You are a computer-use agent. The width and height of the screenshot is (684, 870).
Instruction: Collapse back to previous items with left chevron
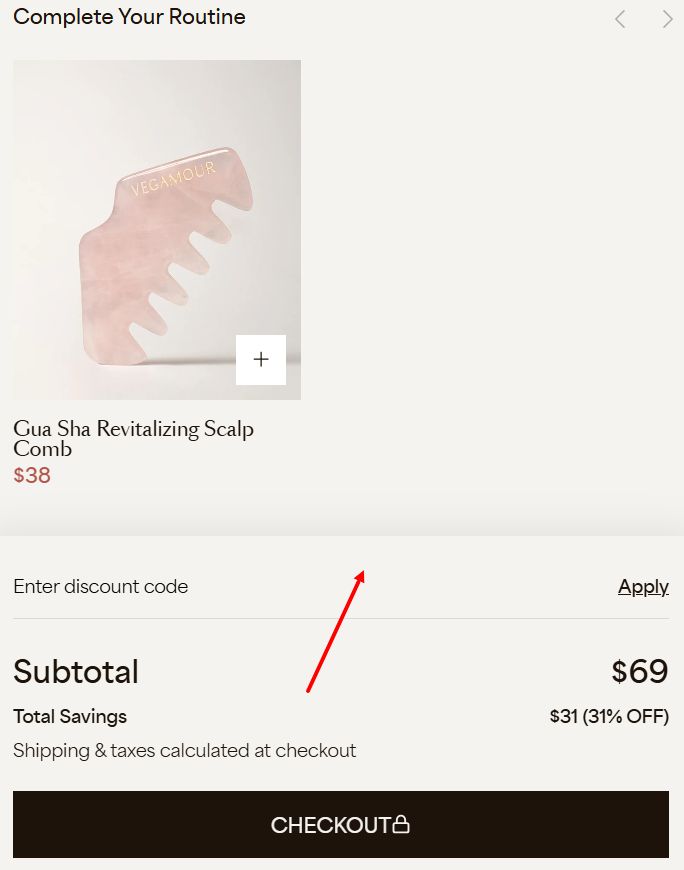tap(619, 18)
